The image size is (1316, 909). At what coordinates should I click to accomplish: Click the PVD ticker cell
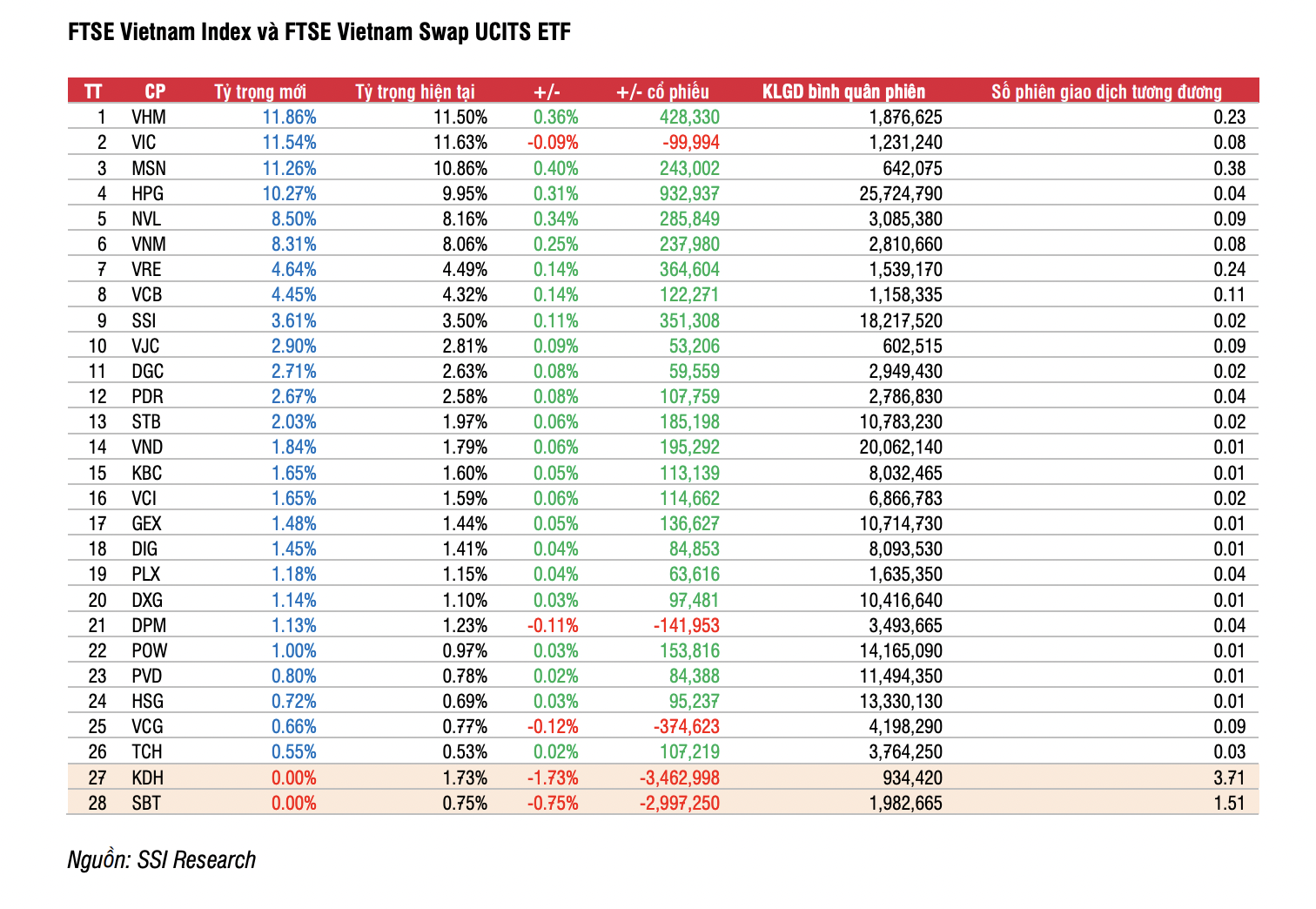147,676
